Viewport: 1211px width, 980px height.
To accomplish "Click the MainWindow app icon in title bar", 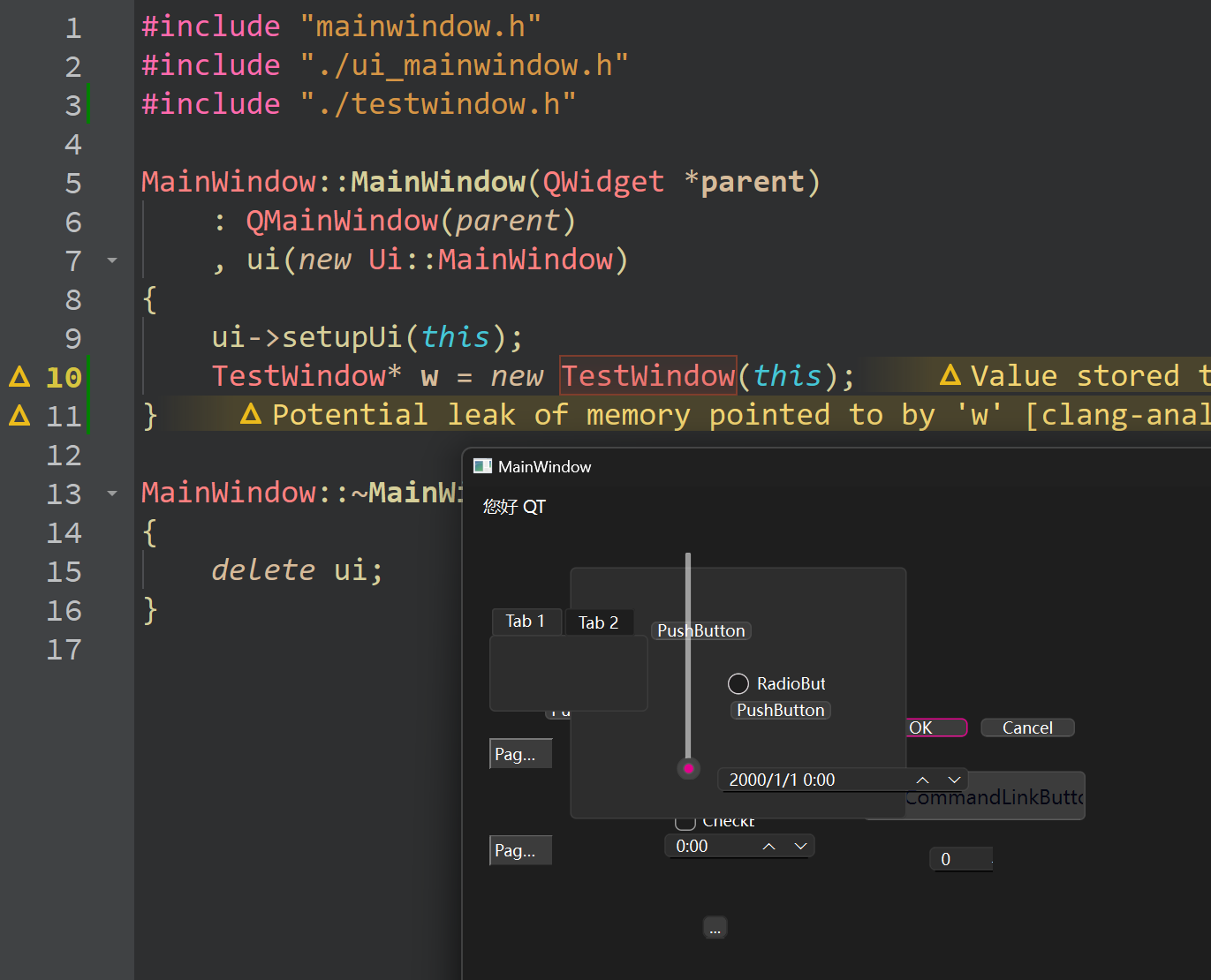I will pyautogui.click(x=482, y=466).
